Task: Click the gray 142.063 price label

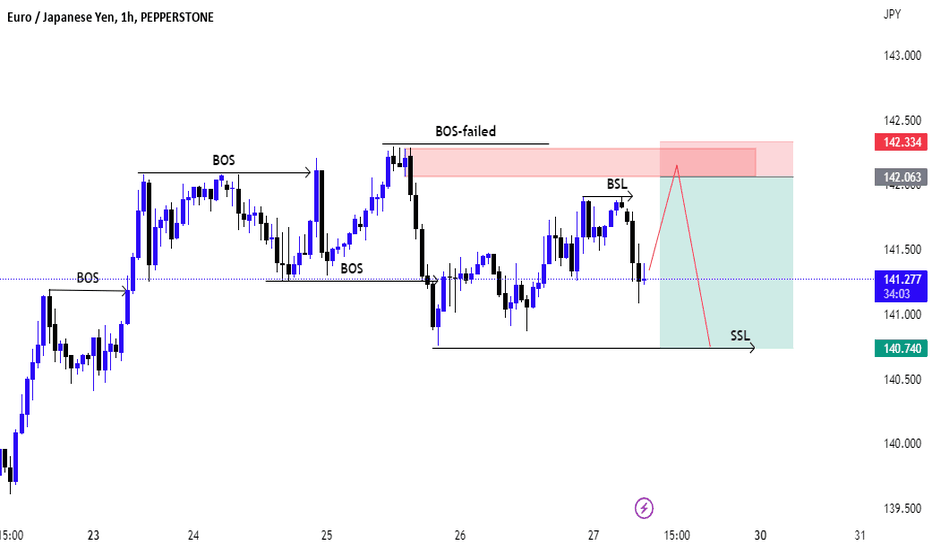Action: [901, 177]
